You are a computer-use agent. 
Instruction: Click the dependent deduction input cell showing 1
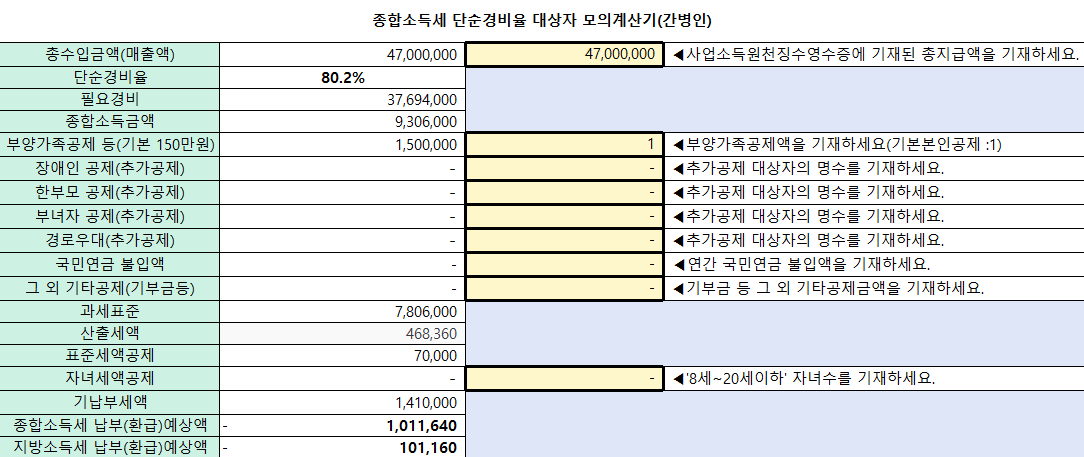pyautogui.click(x=564, y=145)
